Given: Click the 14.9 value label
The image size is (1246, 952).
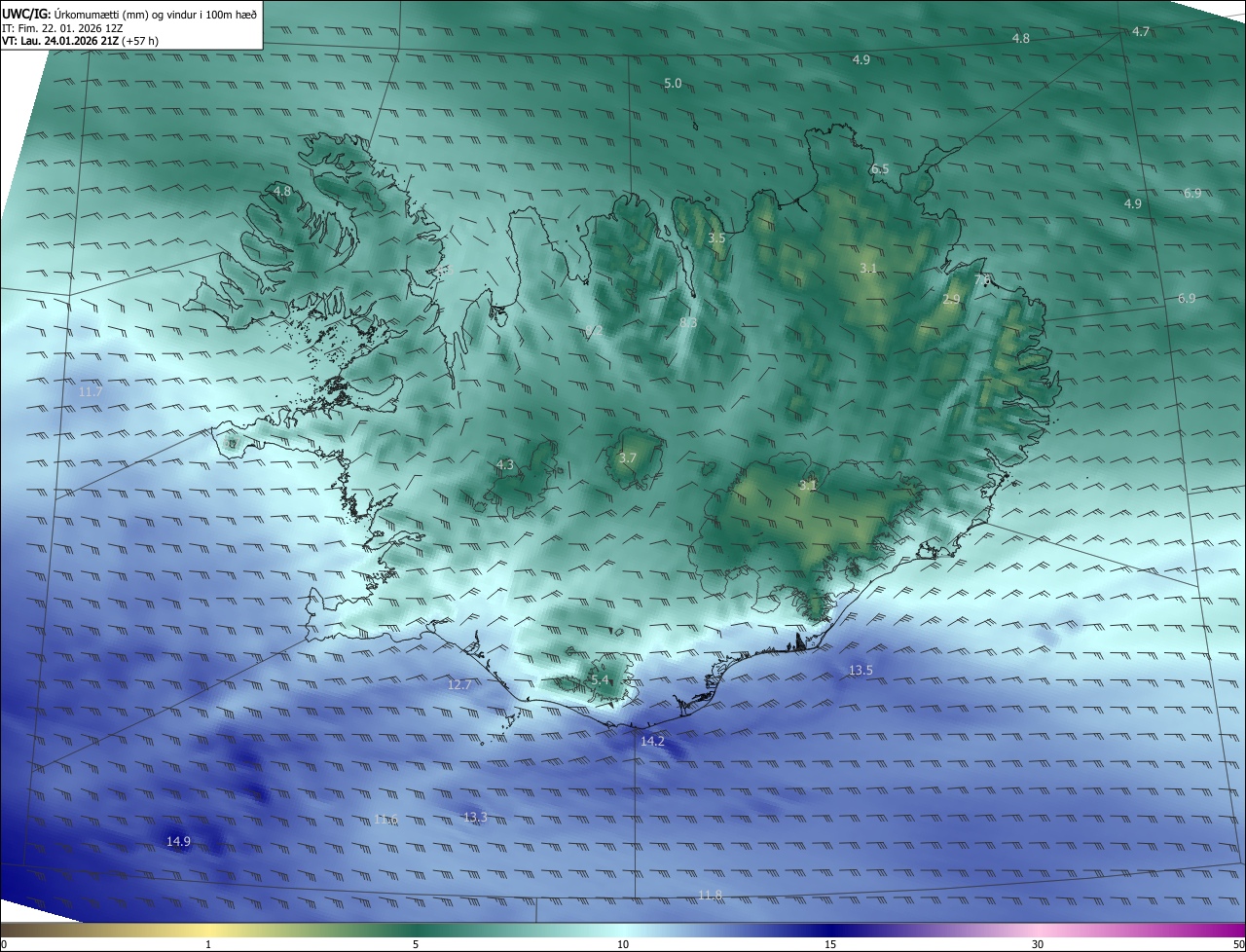Looking at the screenshot, I should tap(178, 842).
